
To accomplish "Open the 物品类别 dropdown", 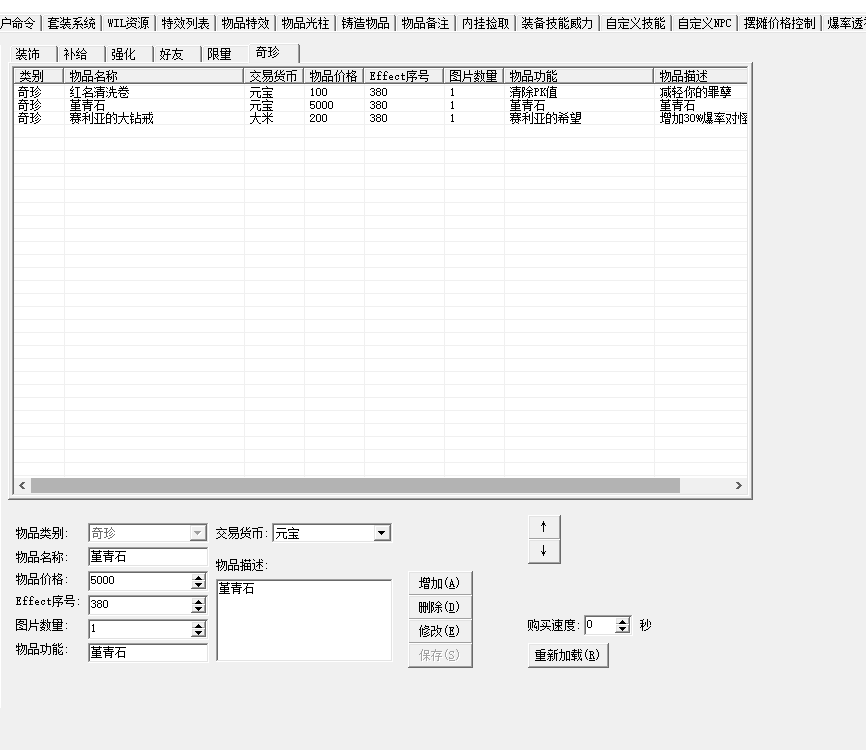I will pyautogui.click(x=198, y=533).
